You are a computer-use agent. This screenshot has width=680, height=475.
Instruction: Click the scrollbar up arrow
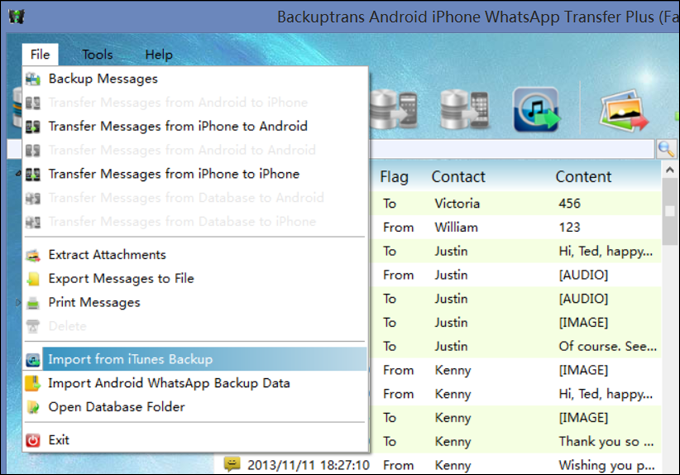(x=670, y=170)
